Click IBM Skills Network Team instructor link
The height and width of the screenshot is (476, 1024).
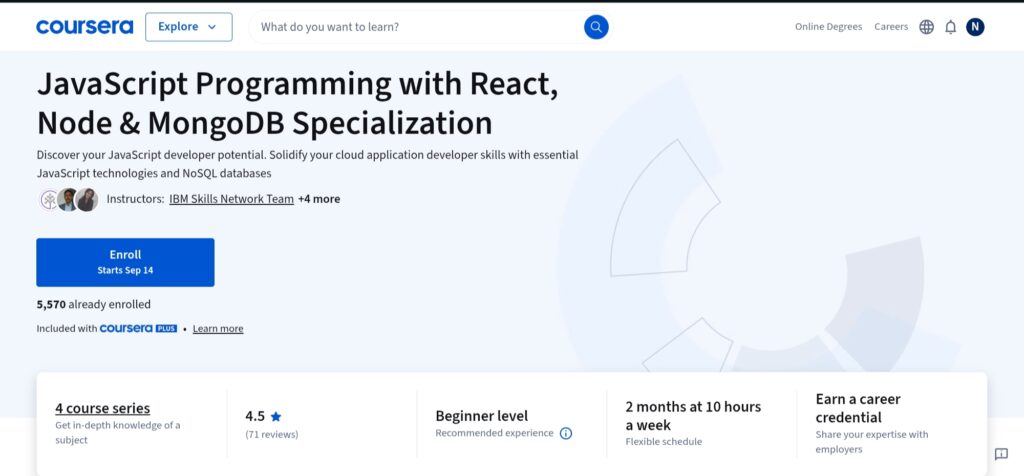coord(231,199)
